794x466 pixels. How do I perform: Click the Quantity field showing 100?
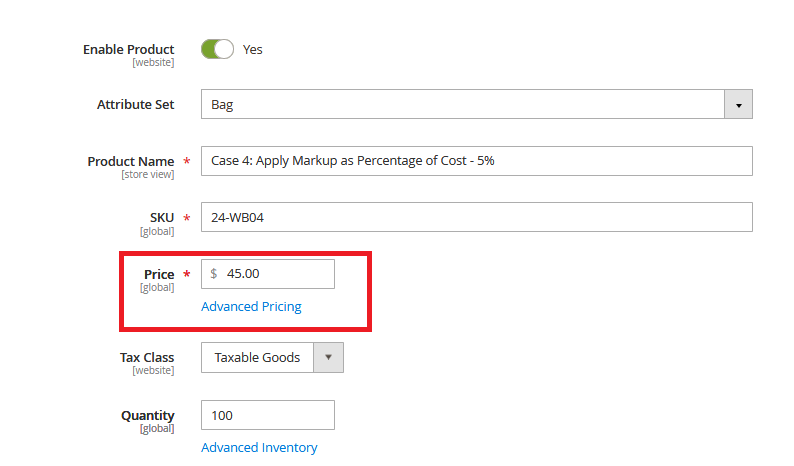click(x=267, y=415)
